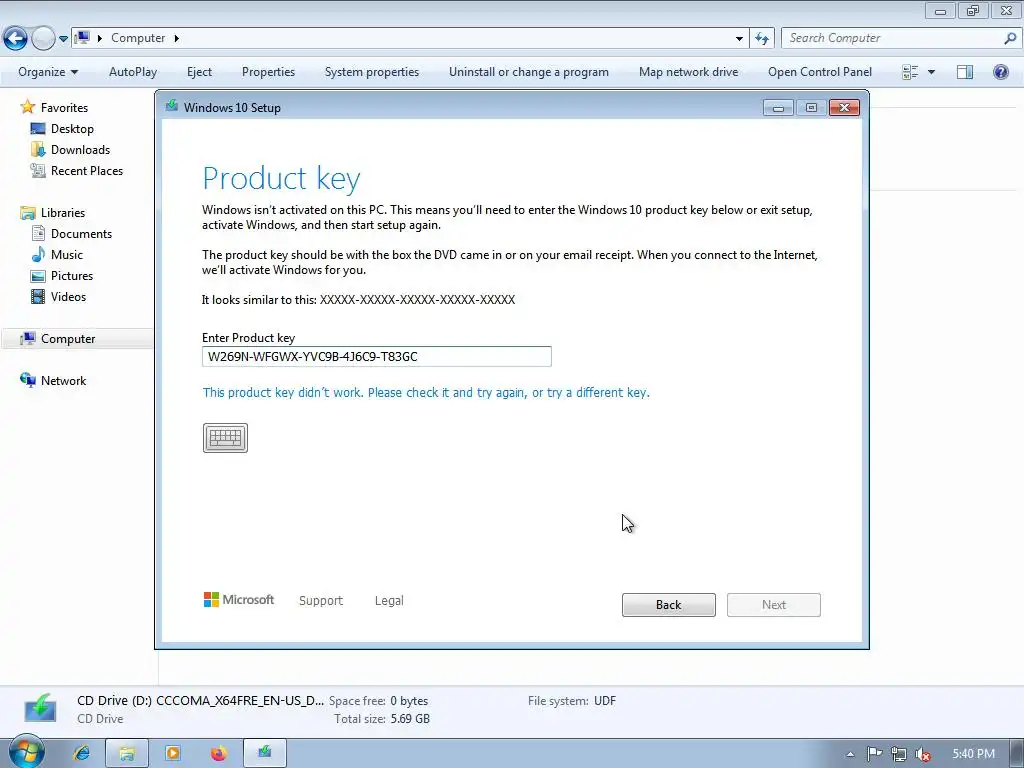This screenshot has height=768, width=1024.
Task: Launch Internet Explorer from taskbar
Action: point(82,753)
